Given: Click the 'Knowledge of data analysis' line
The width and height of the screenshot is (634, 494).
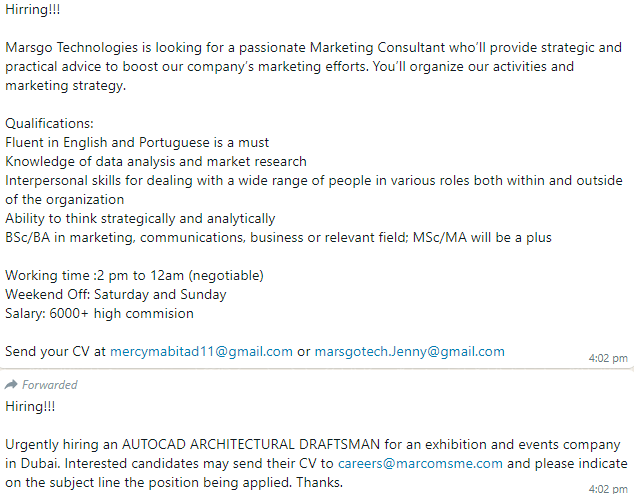Looking at the screenshot, I should pos(156,161).
